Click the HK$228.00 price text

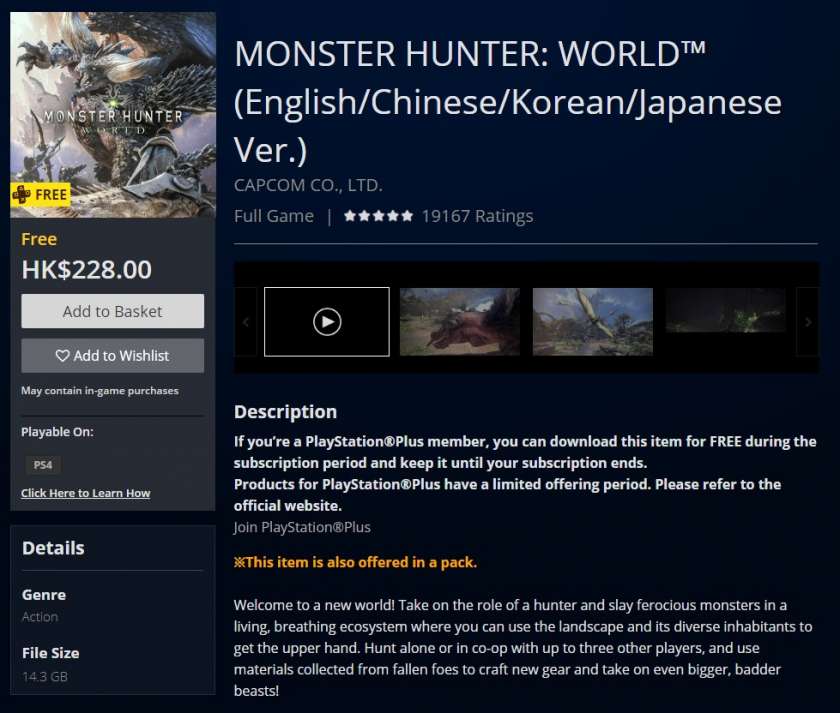pyautogui.click(x=87, y=269)
